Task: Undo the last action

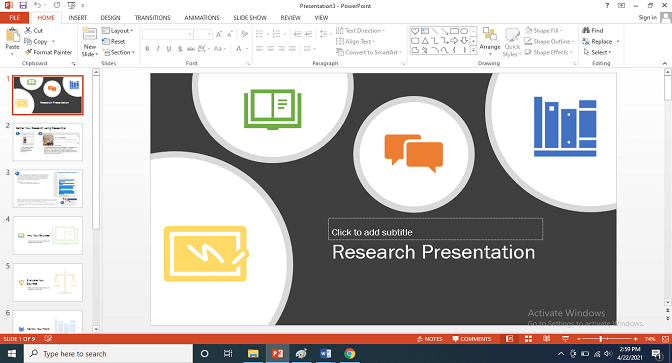Action: [37, 6]
